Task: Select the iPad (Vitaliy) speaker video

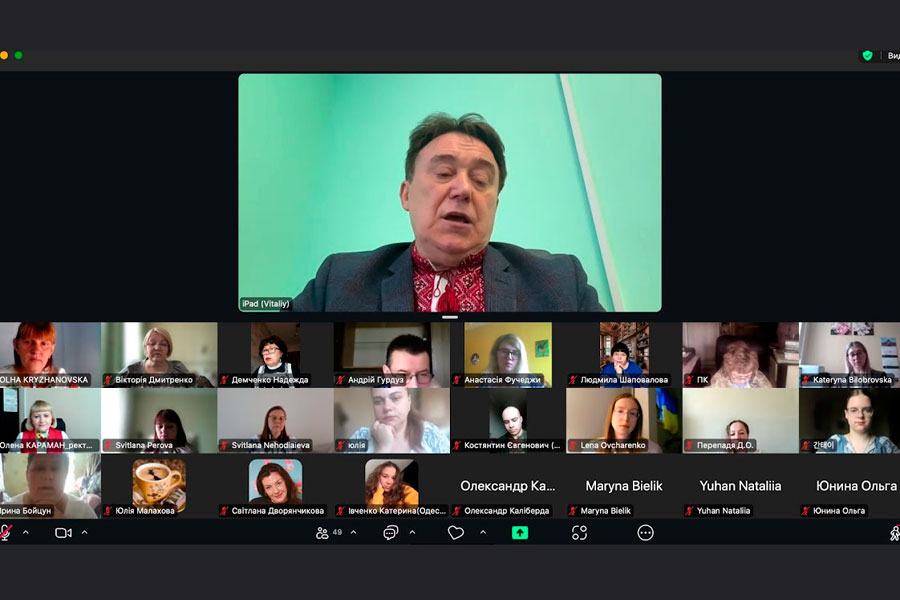Action: (450, 193)
